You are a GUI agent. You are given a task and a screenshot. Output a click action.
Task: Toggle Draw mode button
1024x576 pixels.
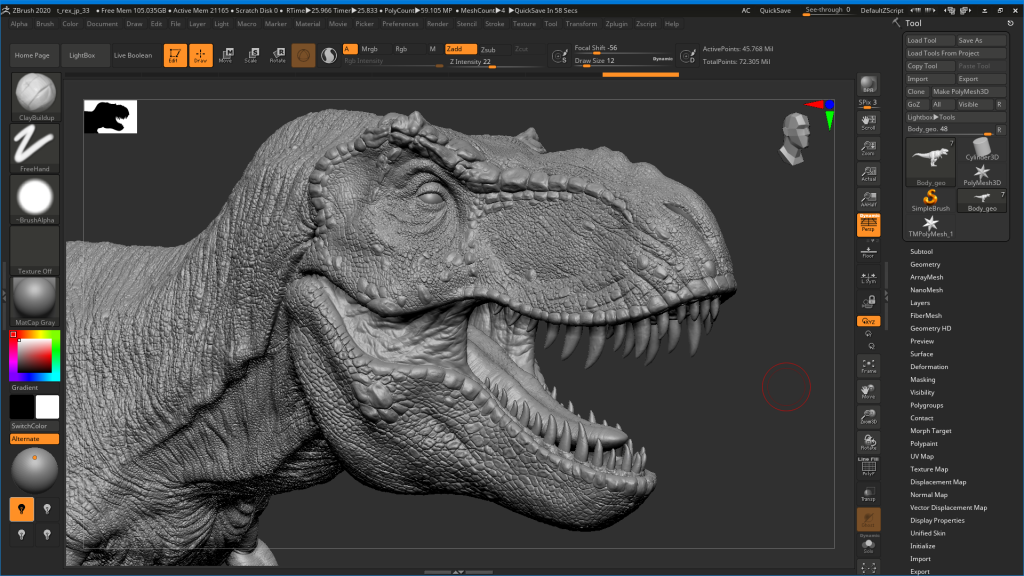[x=200, y=56]
